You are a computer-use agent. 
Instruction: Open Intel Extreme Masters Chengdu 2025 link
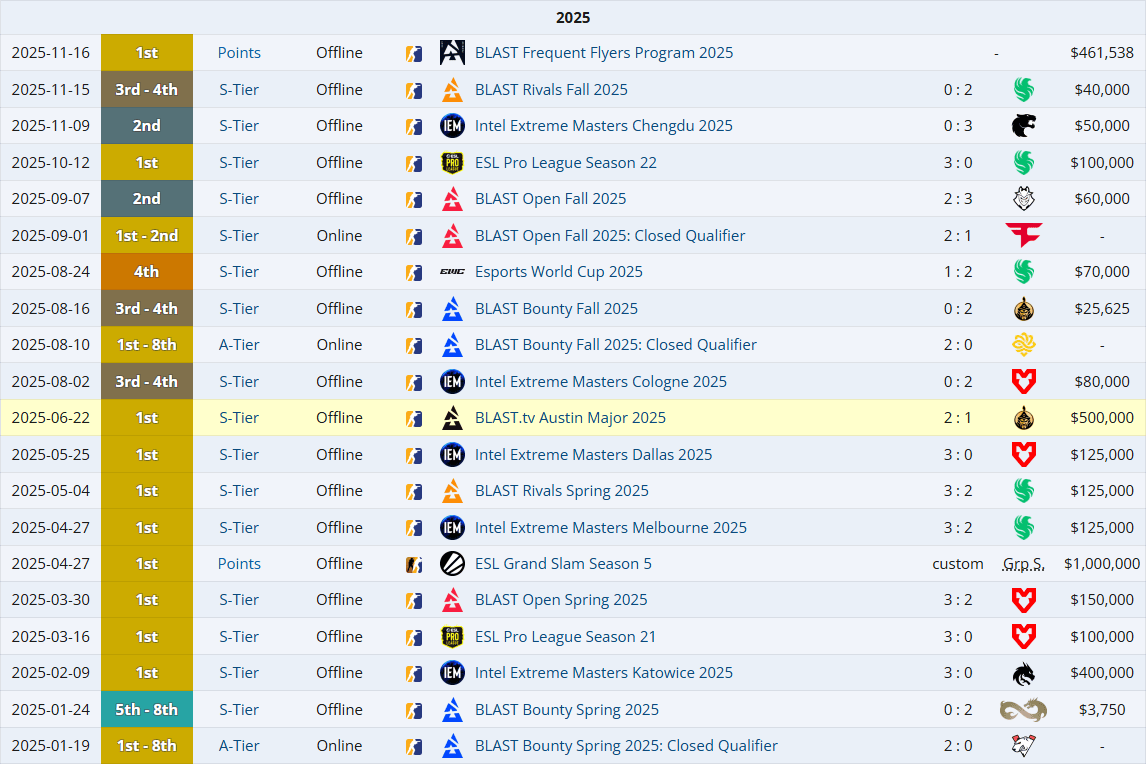604,126
